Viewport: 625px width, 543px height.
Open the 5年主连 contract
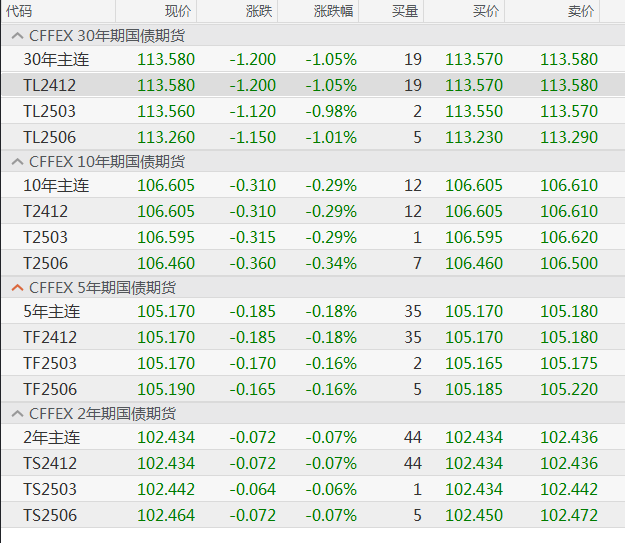[x=52, y=311]
